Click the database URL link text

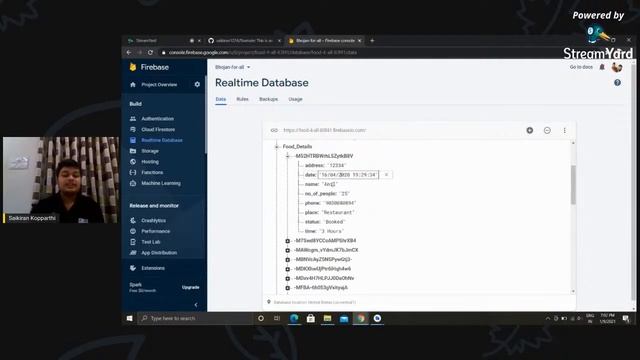click(x=324, y=130)
